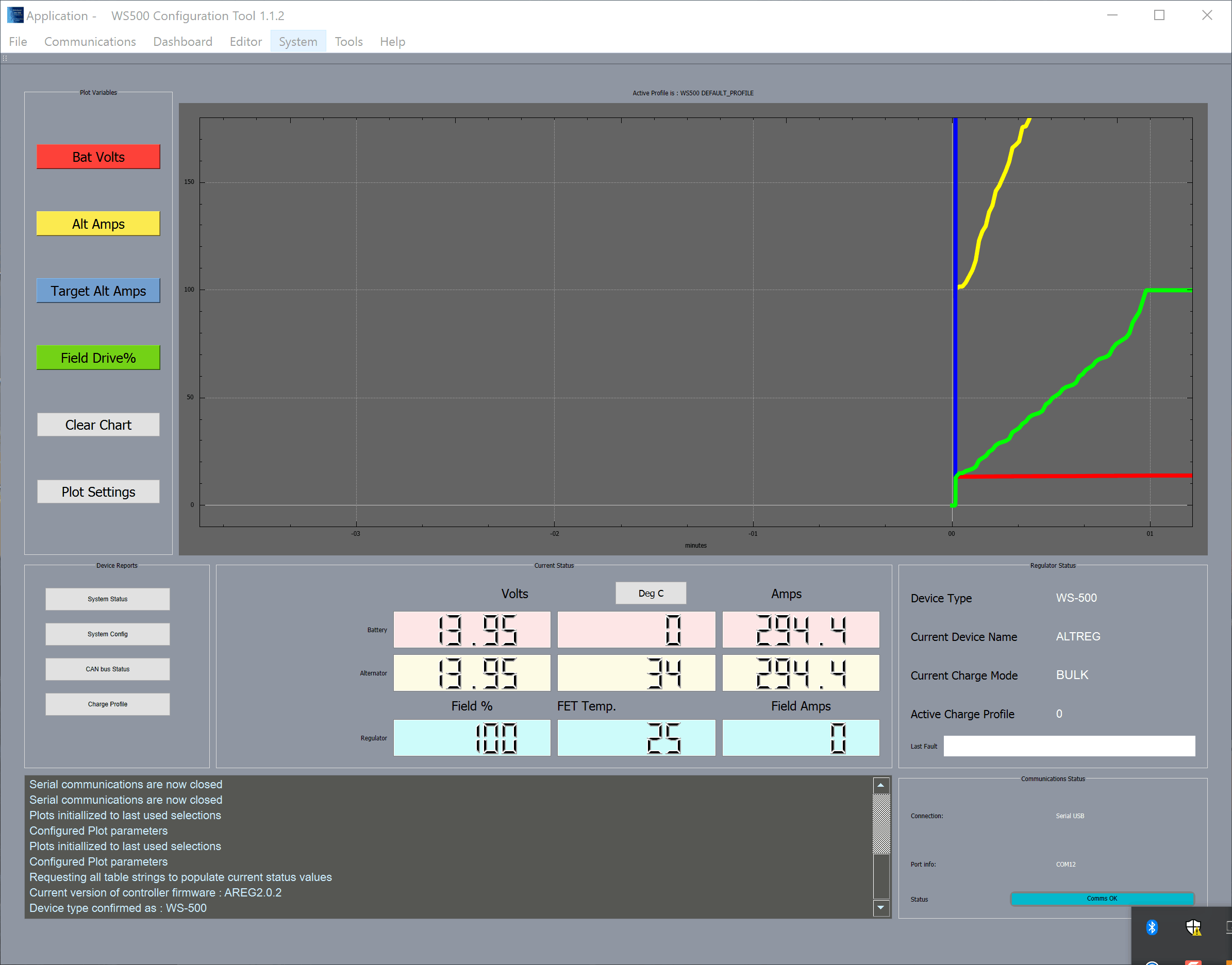The height and width of the screenshot is (965, 1232).
Task: Toggle Target Alt Amps plot variable
Action: 98,291
